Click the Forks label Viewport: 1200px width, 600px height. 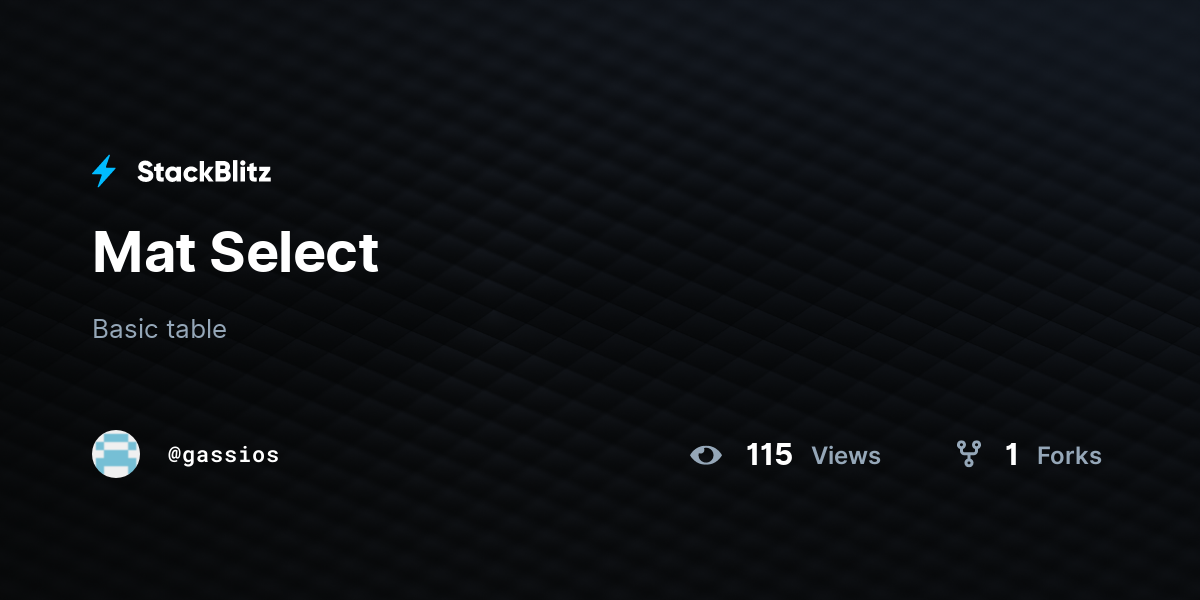pyautogui.click(x=1069, y=456)
